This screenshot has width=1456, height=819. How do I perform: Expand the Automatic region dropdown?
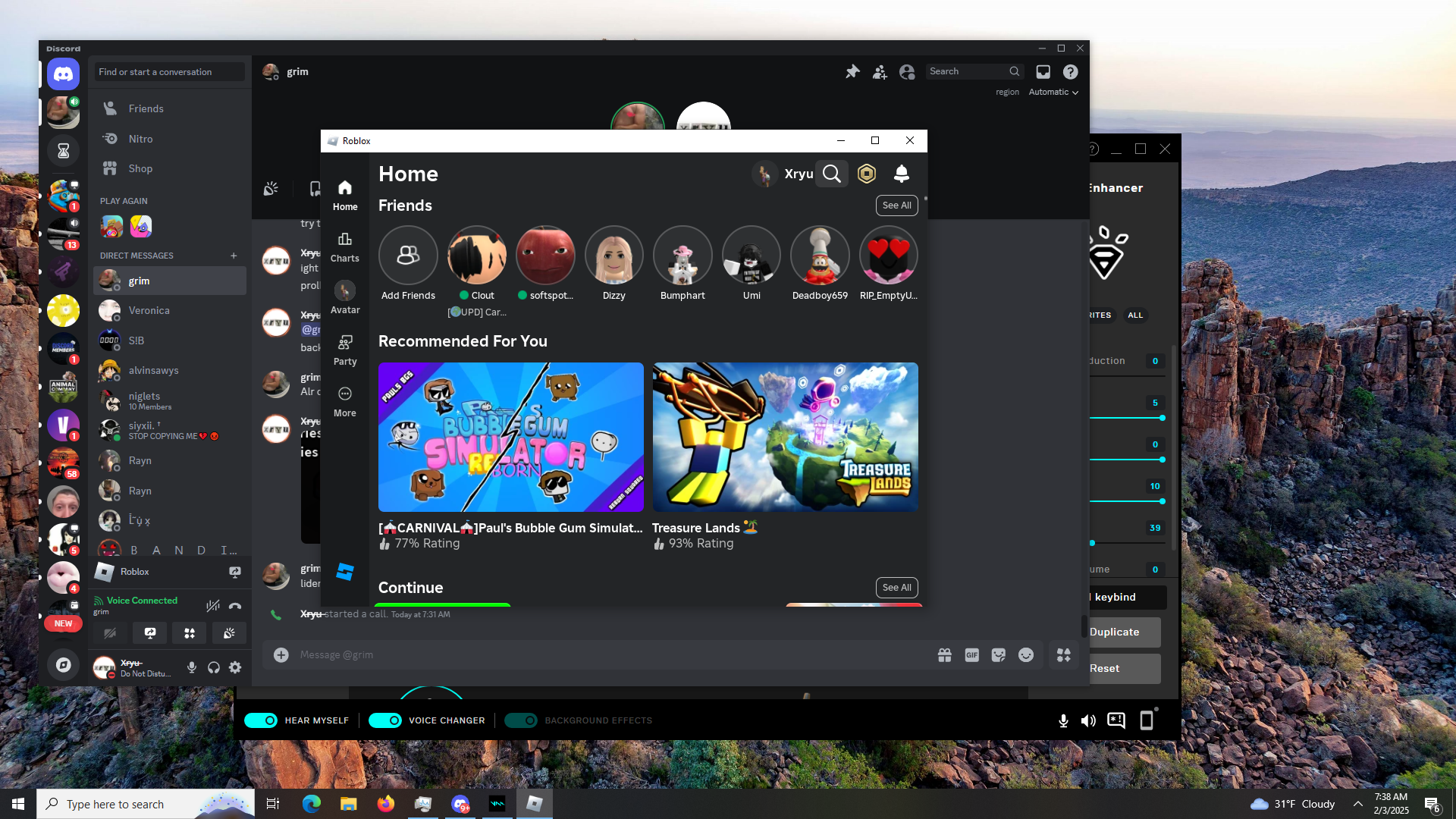[1053, 92]
